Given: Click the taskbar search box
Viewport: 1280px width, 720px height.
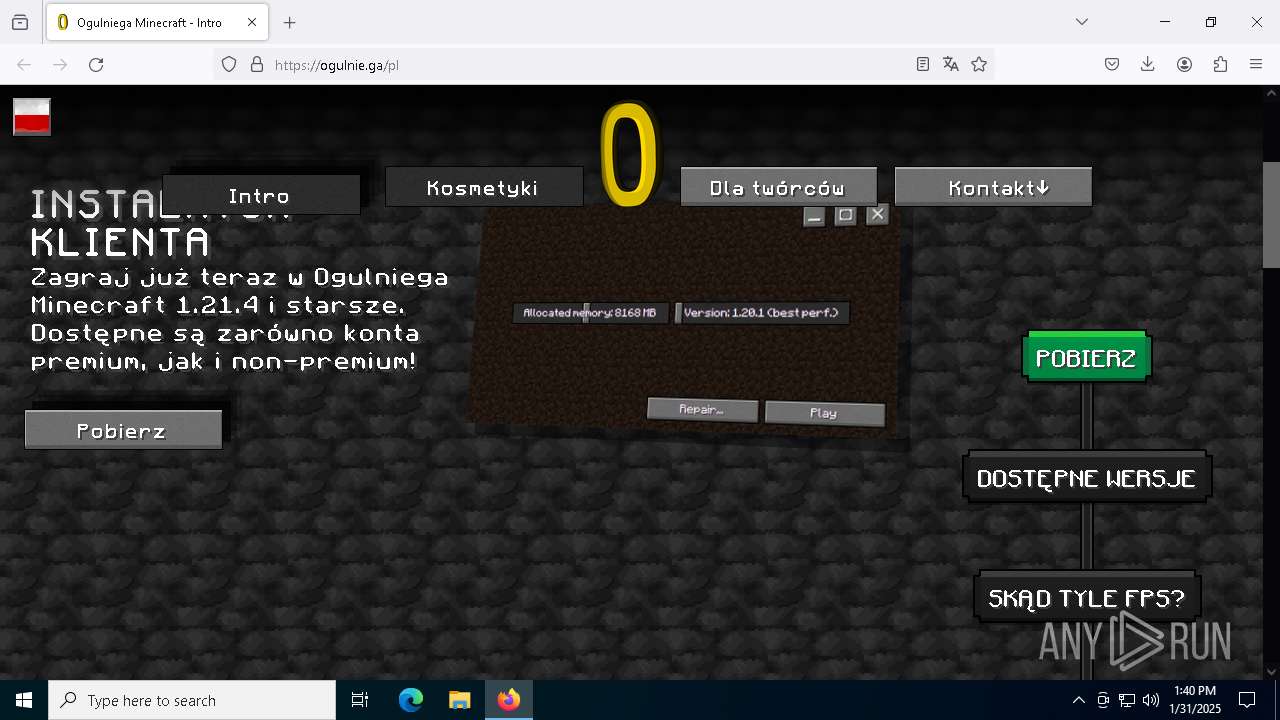Looking at the screenshot, I should [x=192, y=700].
